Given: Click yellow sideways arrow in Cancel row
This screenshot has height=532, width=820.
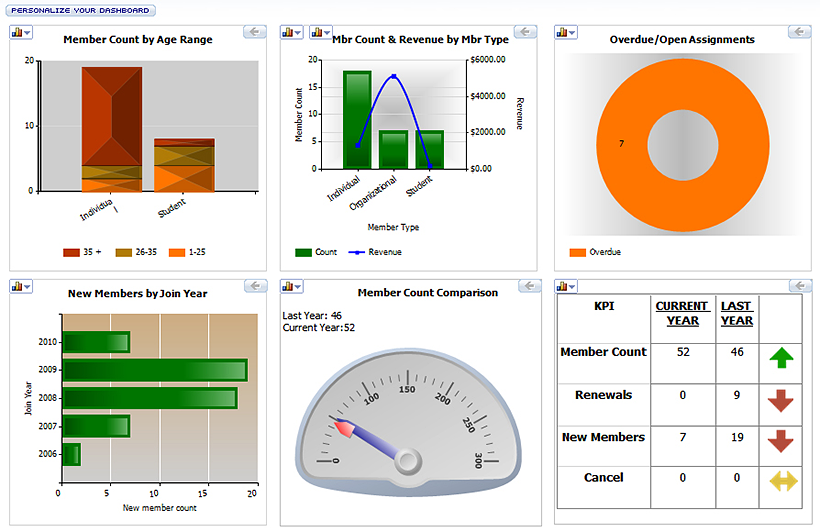Looking at the screenshot, I should (783, 481).
